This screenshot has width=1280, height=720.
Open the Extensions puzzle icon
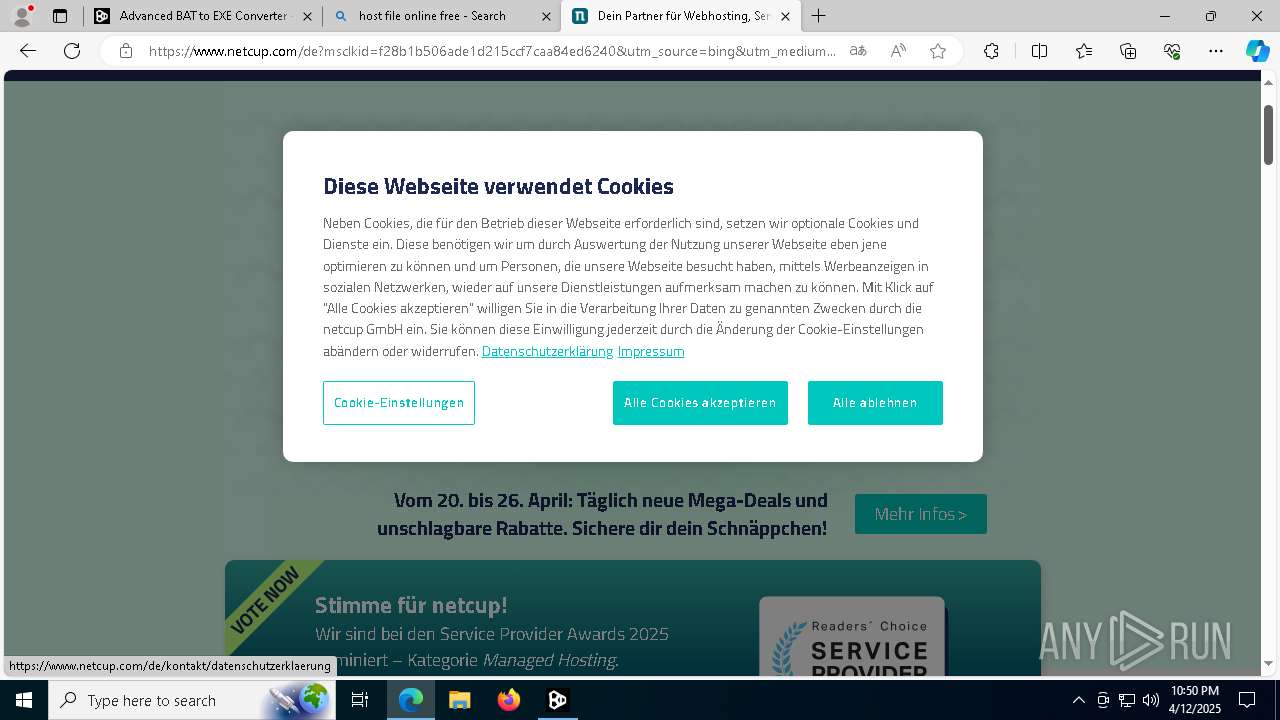tap(991, 51)
